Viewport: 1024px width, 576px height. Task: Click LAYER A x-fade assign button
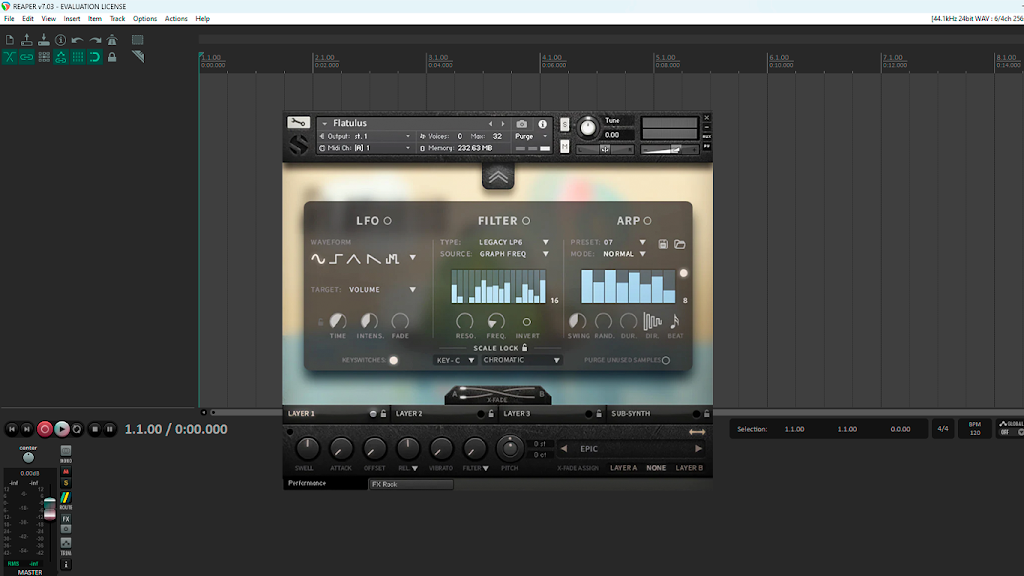623,468
